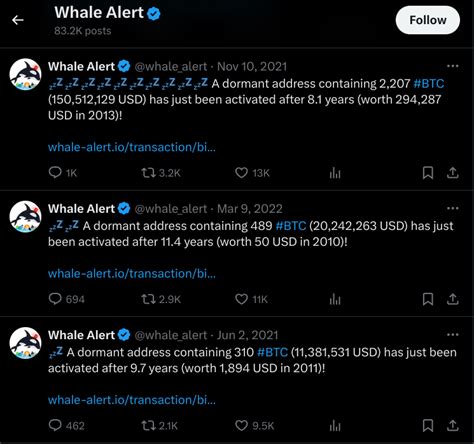Select the #BTC hashtag in the 489 BTC post

291,226
